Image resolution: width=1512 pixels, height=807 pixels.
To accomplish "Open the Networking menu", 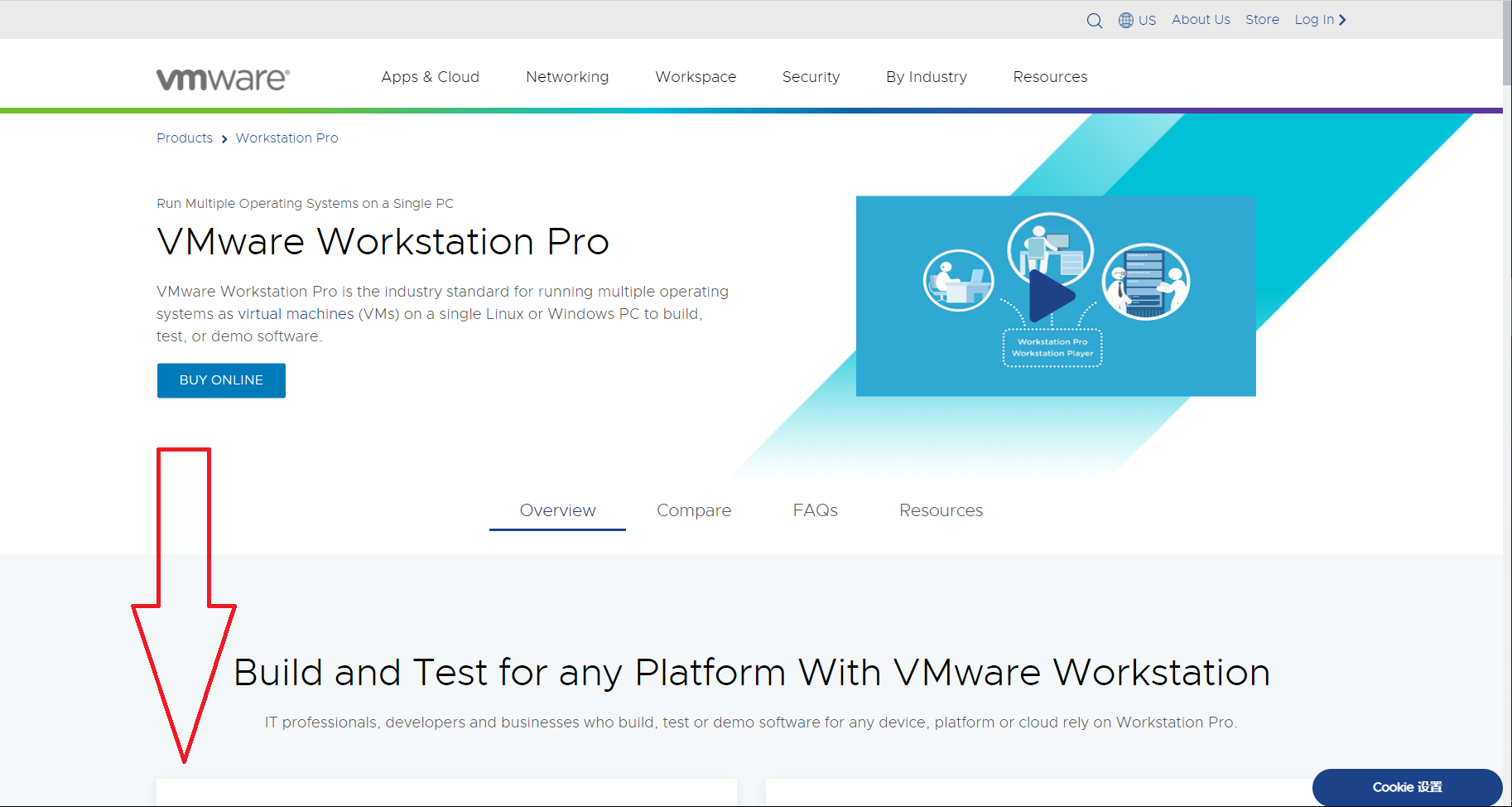I will click(567, 76).
